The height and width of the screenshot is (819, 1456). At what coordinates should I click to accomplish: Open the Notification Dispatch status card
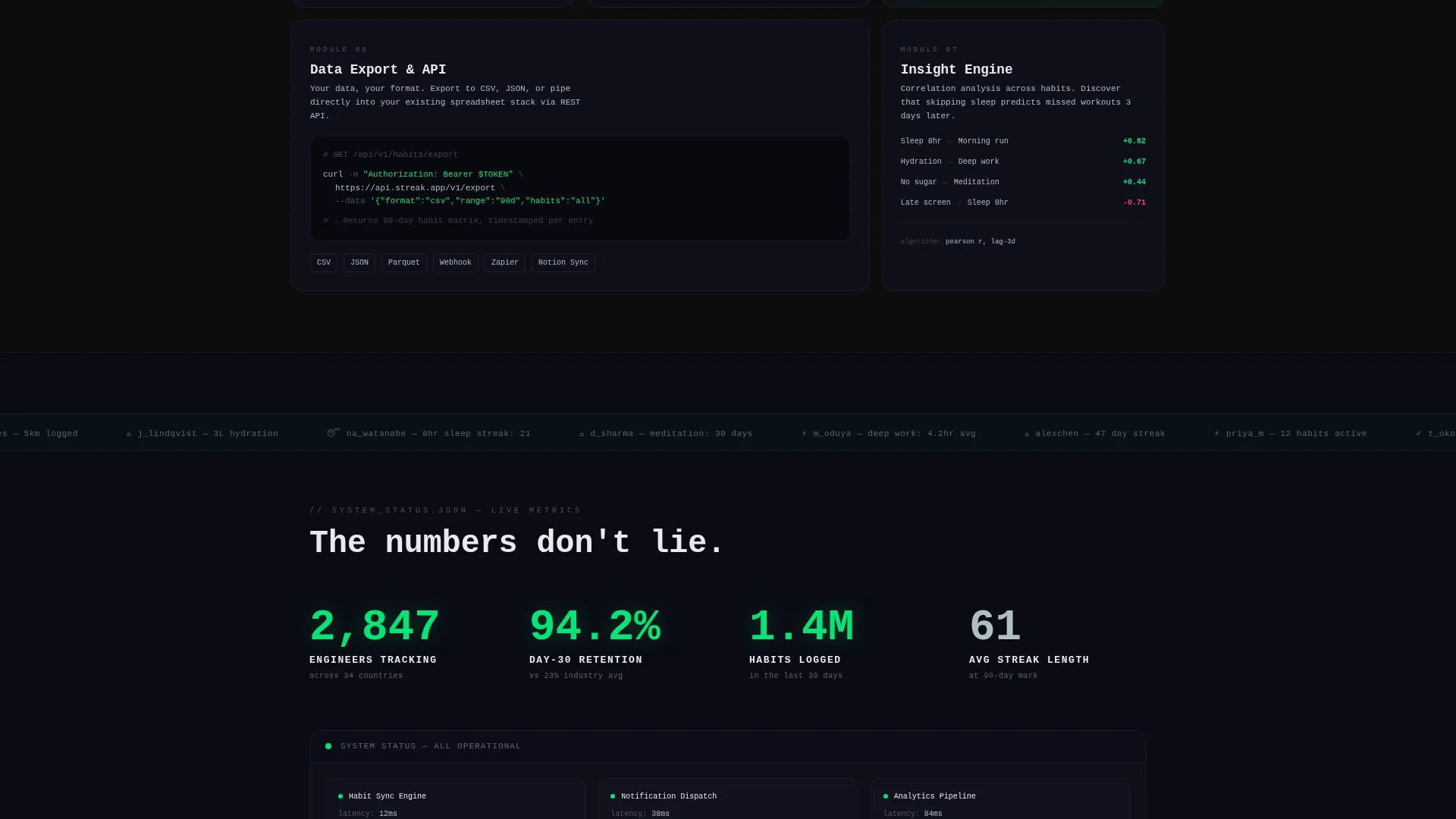728,799
